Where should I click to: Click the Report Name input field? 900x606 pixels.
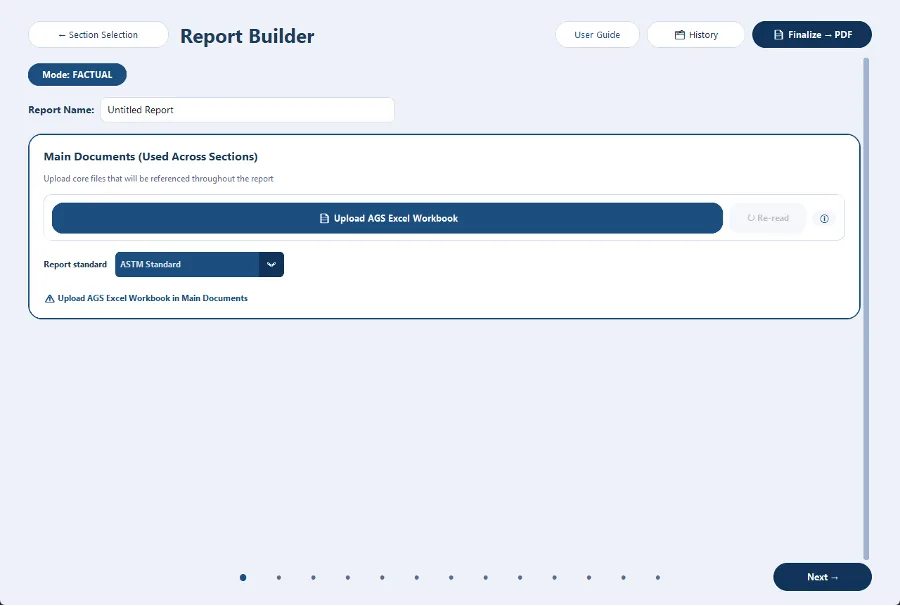[x=247, y=110]
